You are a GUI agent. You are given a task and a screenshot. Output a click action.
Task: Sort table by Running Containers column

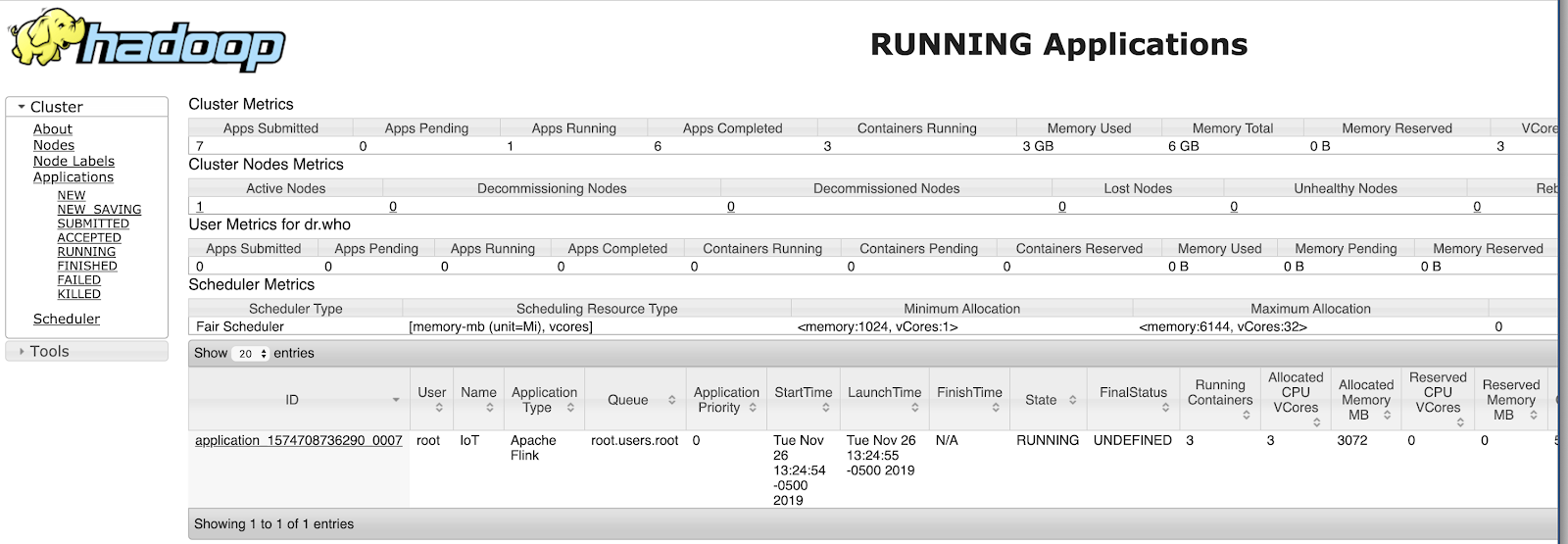pyautogui.click(x=1220, y=399)
